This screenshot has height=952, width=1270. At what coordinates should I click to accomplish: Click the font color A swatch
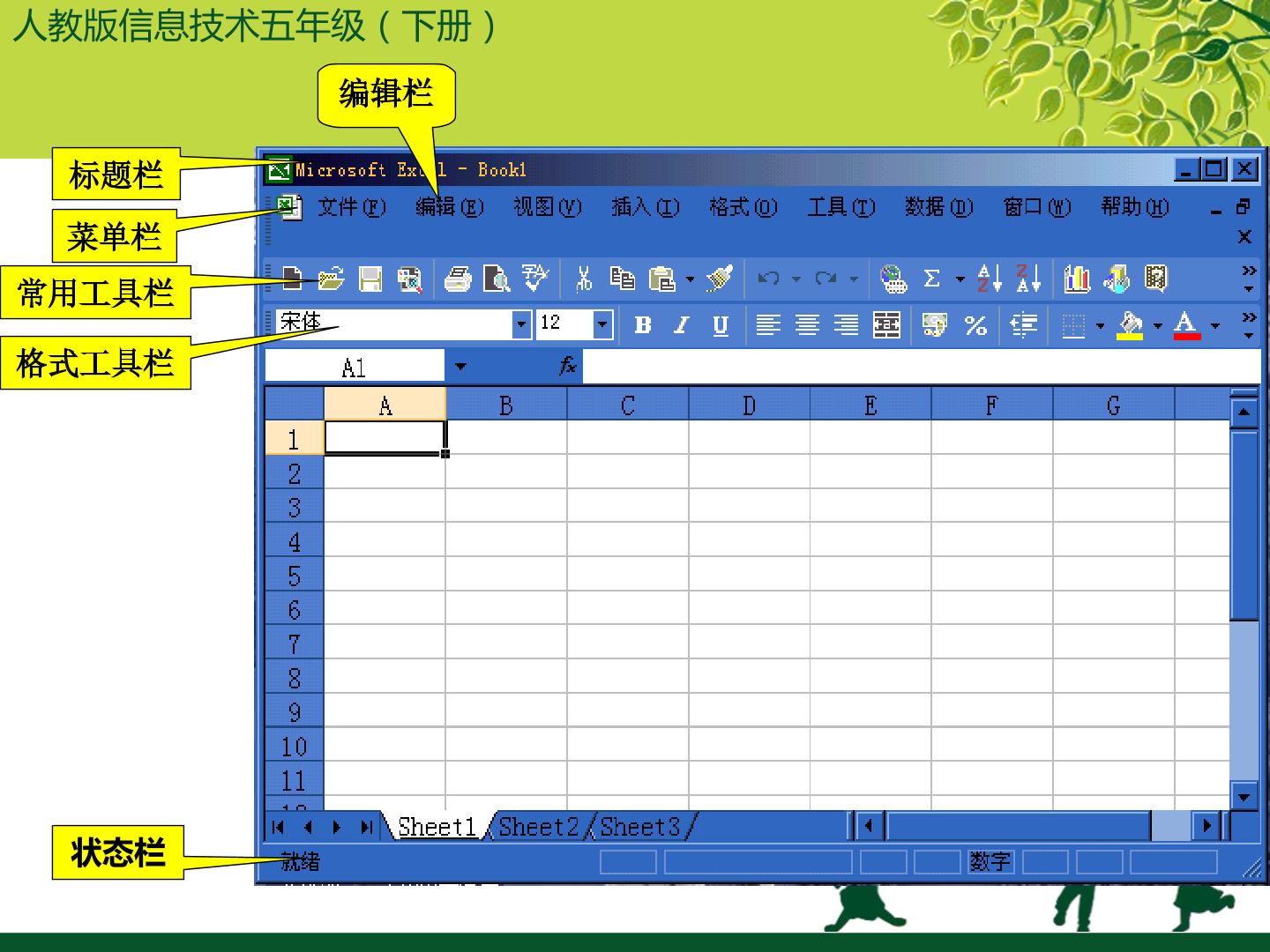click(1187, 324)
